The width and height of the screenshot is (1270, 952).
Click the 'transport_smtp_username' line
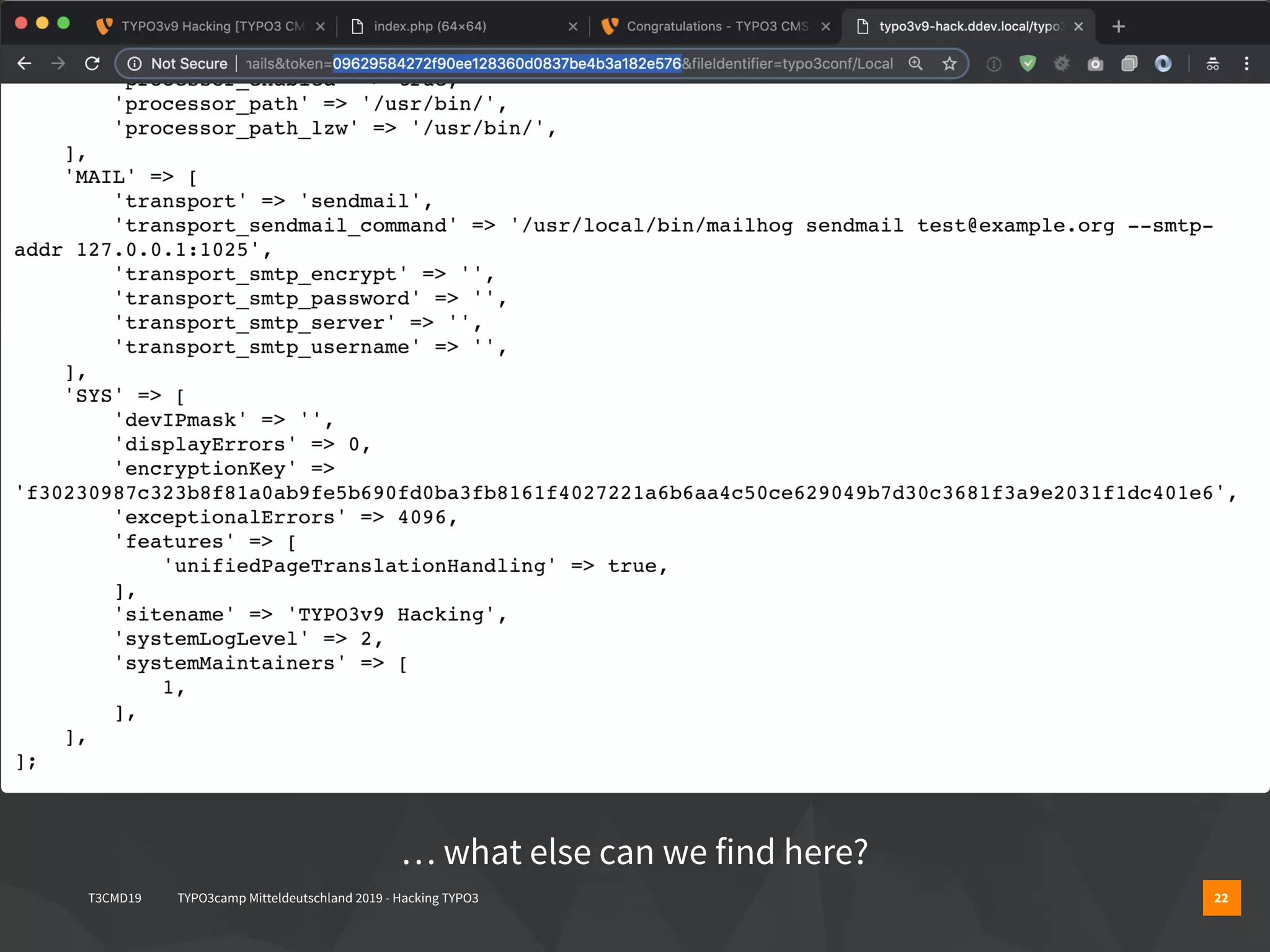311,347
